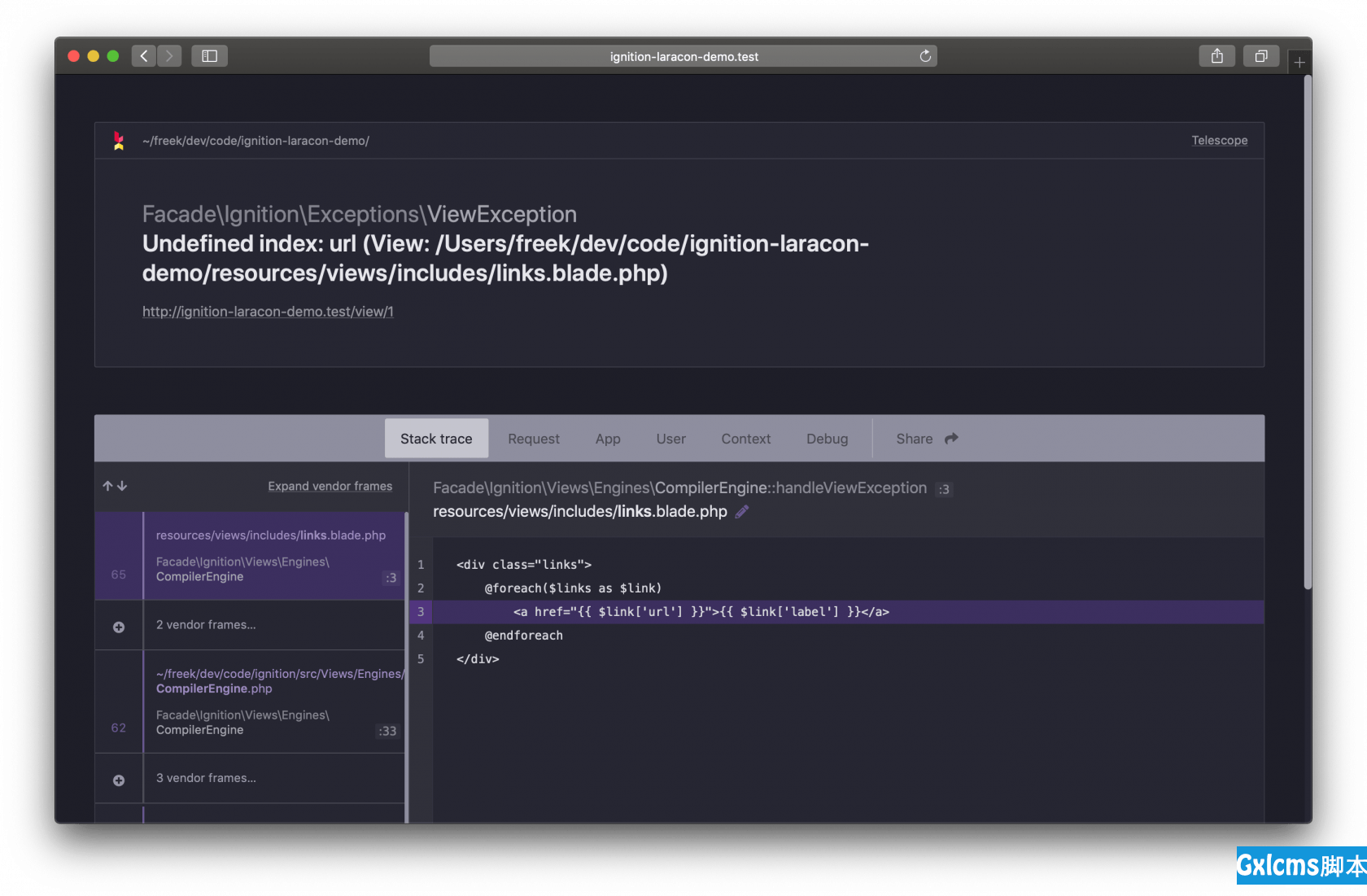
Task: Open a new tab with plus button
Action: point(1299,63)
